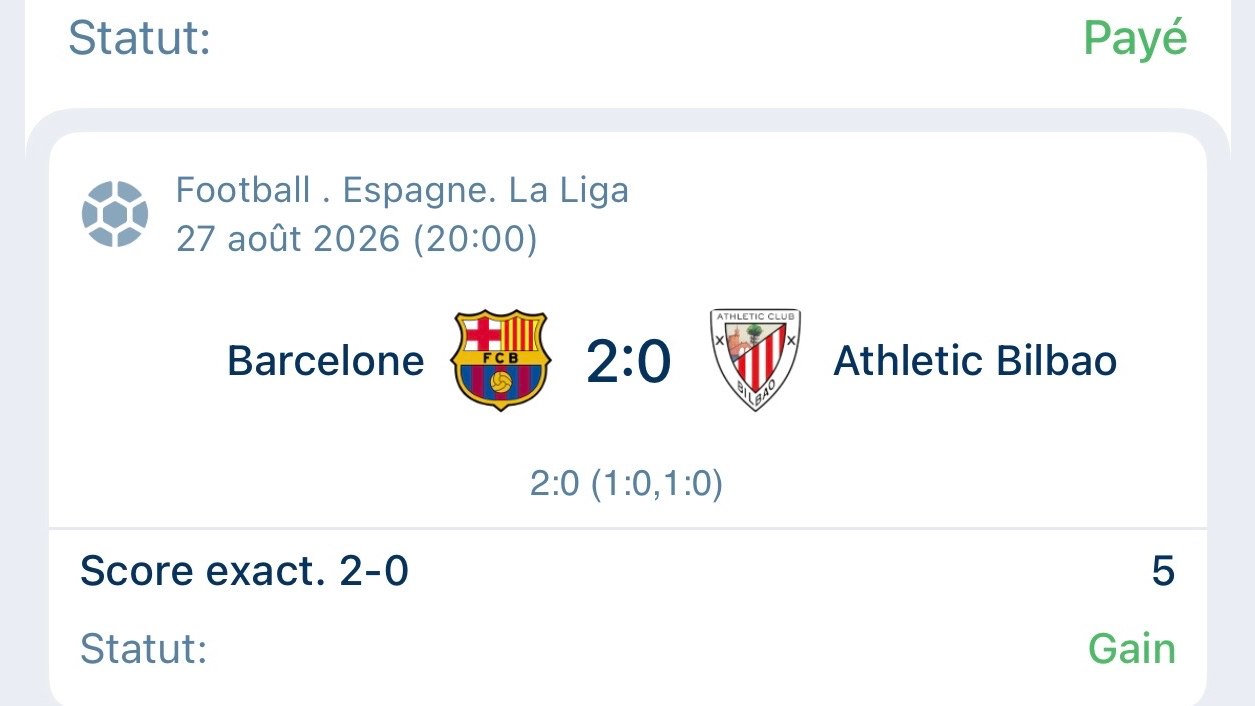The height and width of the screenshot is (706, 1255).
Task: Tap the green Gain status
Action: [1132, 649]
